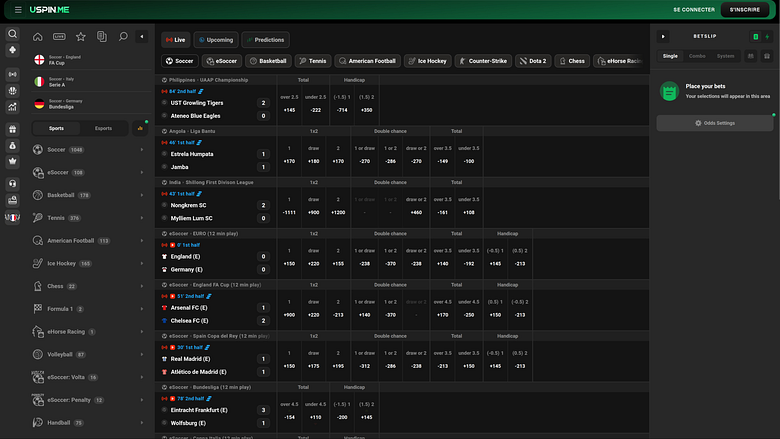Expand Ice Hockey category in sidebar
This screenshot has height=439, width=780.
tap(90, 263)
